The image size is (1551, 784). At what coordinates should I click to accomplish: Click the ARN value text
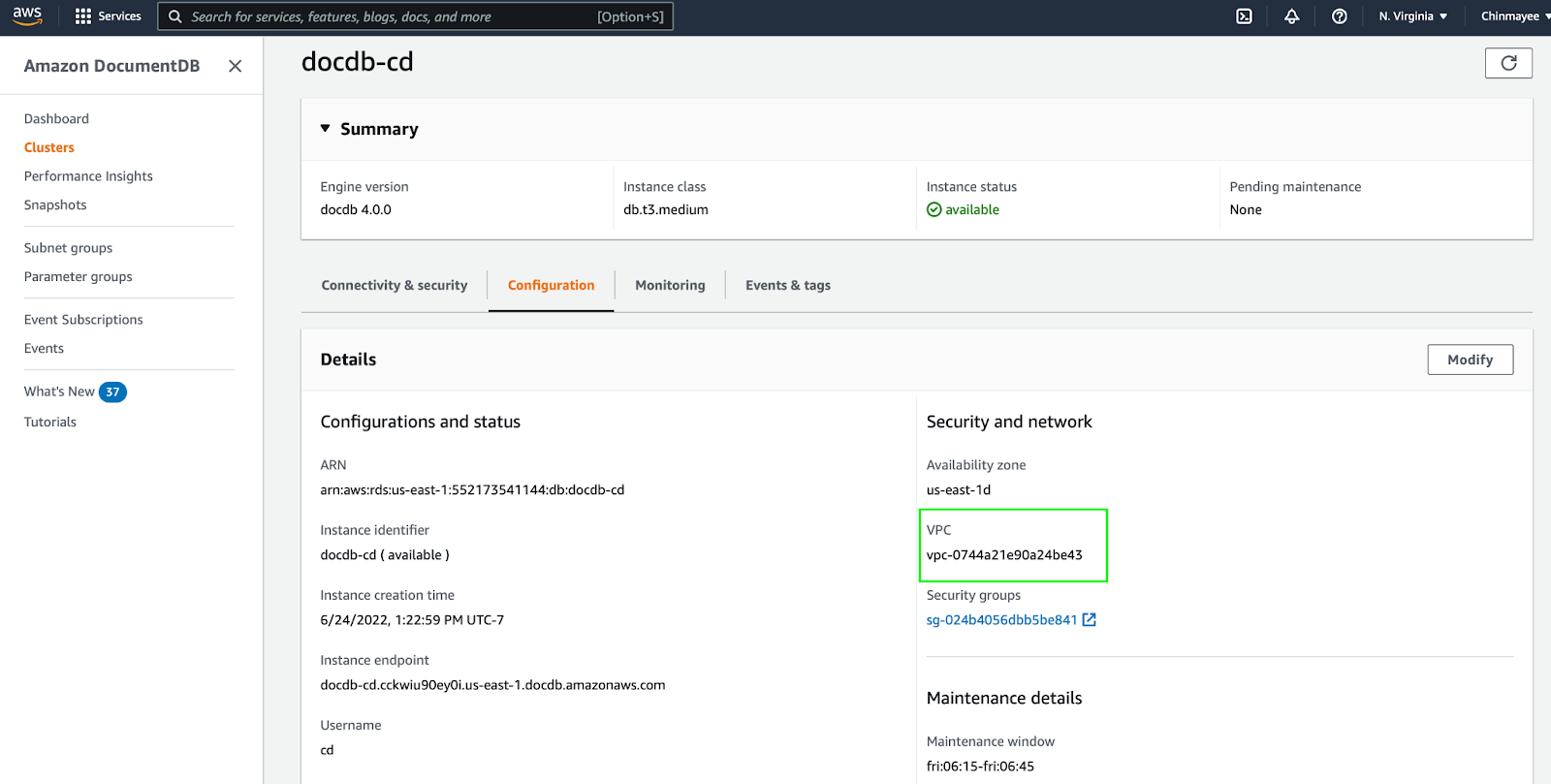pos(472,490)
